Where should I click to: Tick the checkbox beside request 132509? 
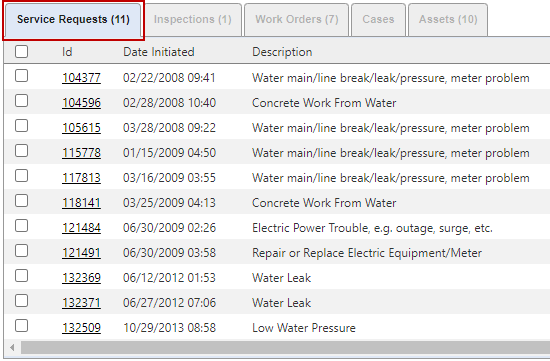pos(21,326)
